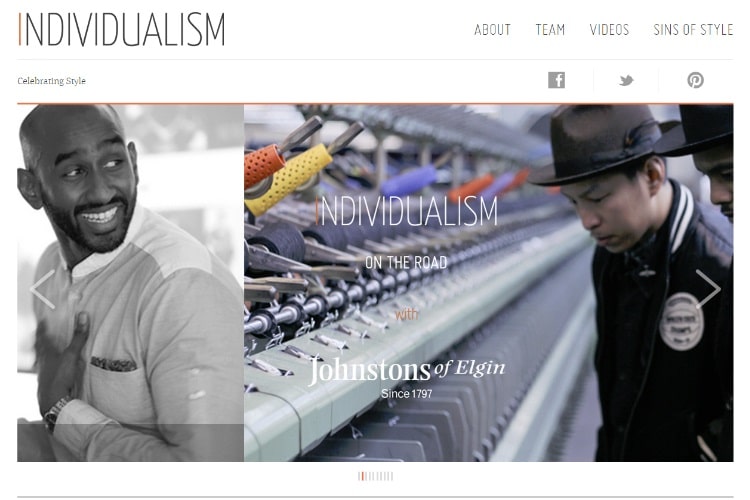Viewport: 750px width, 500px height.
Task: Open the Pinterest icon
Action: (x=695, y=80)
